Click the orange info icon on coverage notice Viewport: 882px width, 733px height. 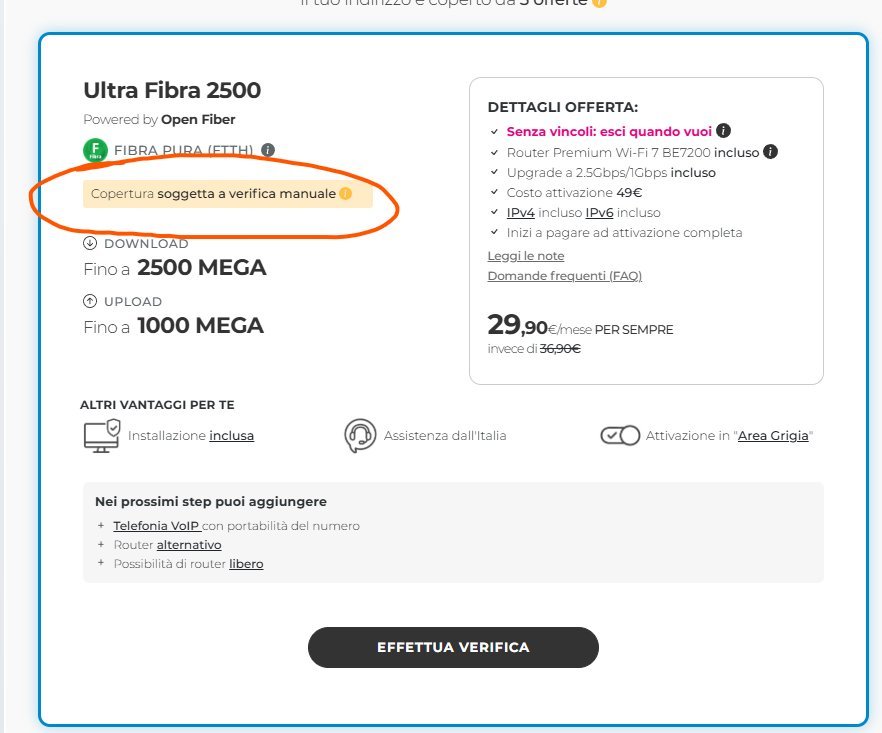click(345, 193)
